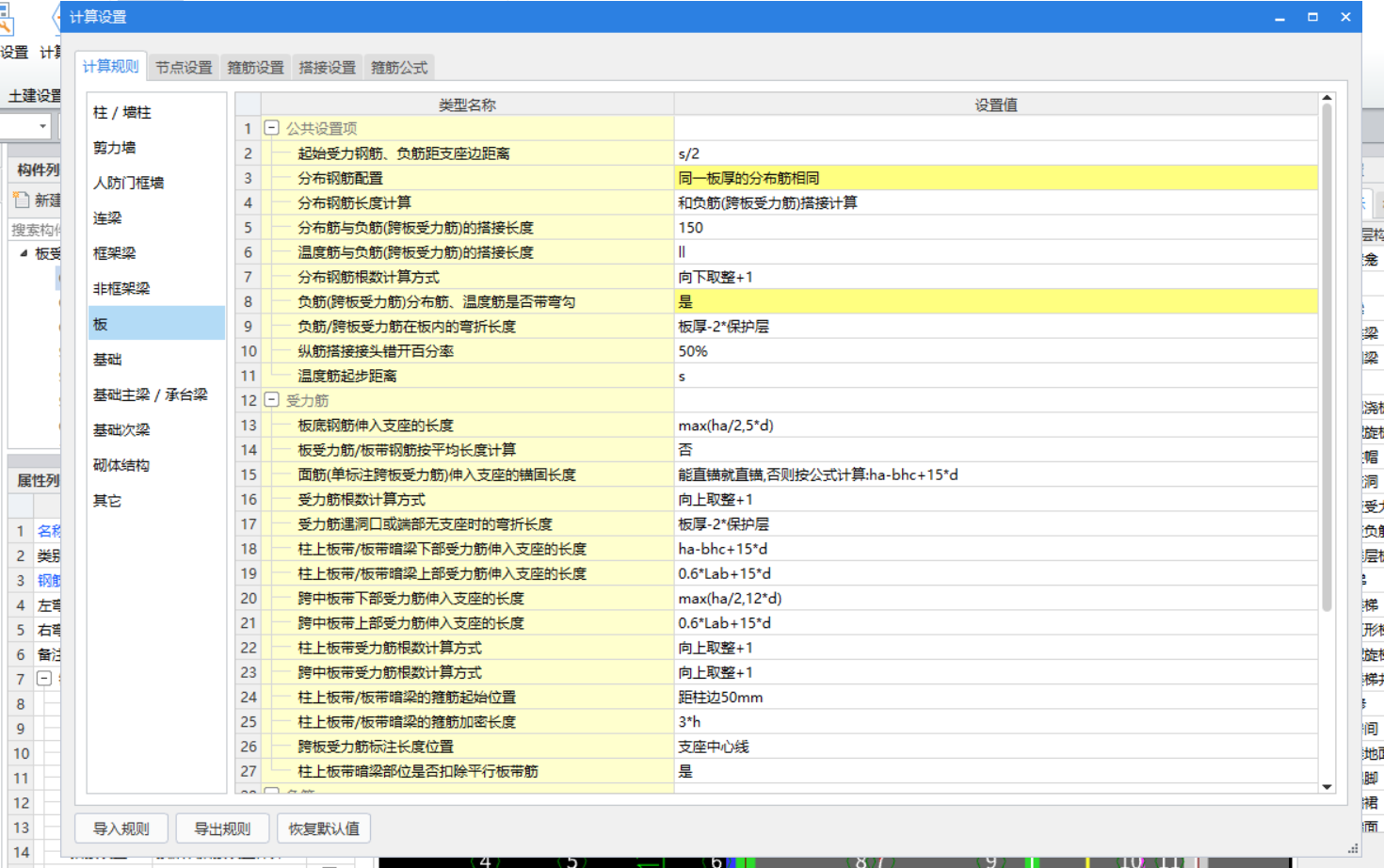Collapse the 受力筋 group

click(271, 400)
